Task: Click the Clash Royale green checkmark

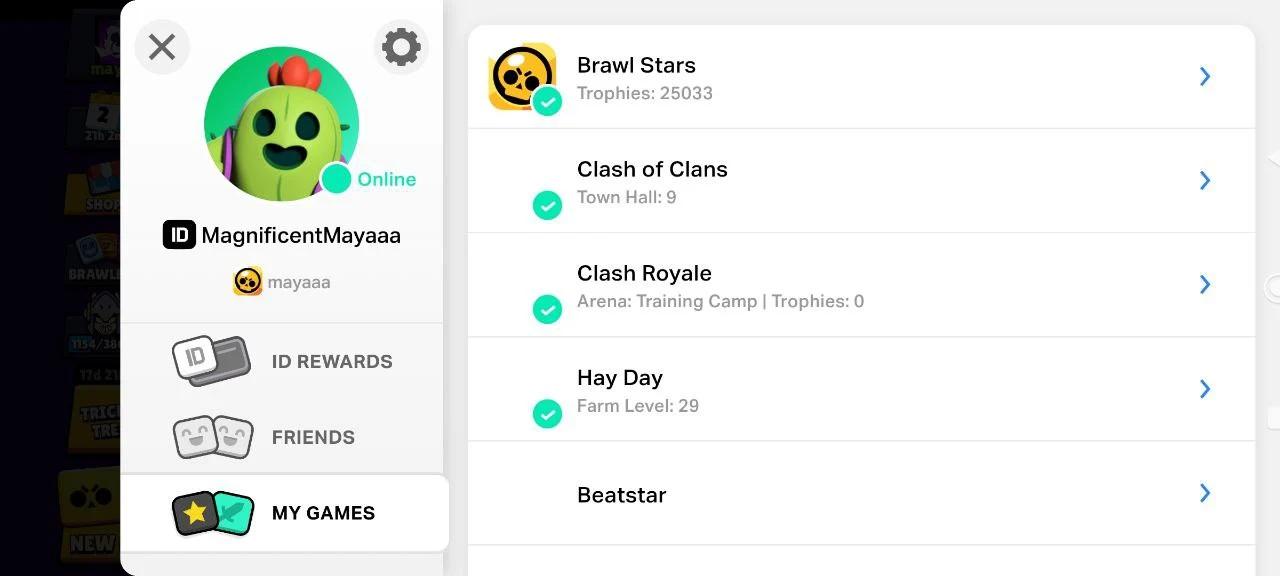Action: coord(547,309)
